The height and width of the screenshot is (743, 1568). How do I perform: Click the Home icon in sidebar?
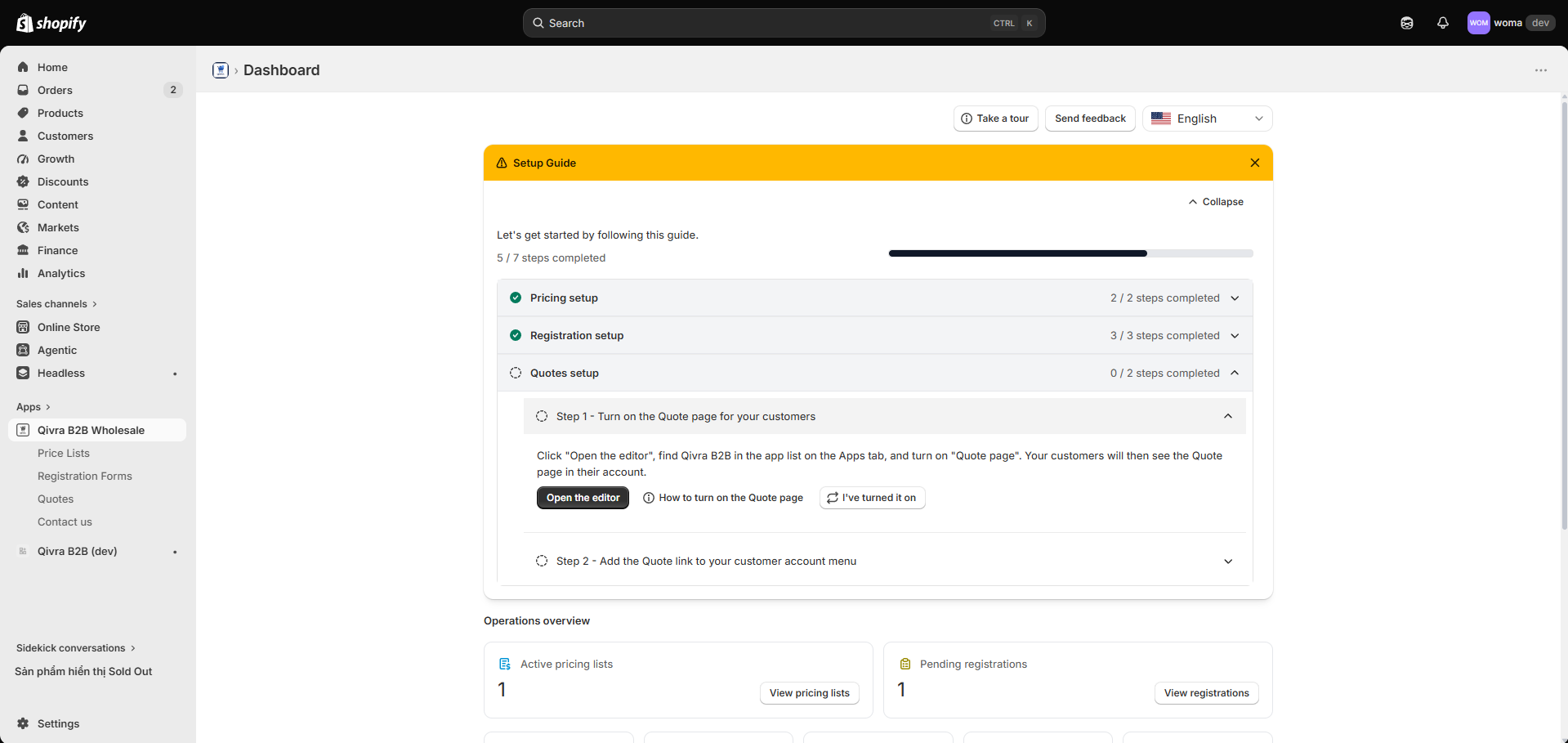tap(23, 67)
